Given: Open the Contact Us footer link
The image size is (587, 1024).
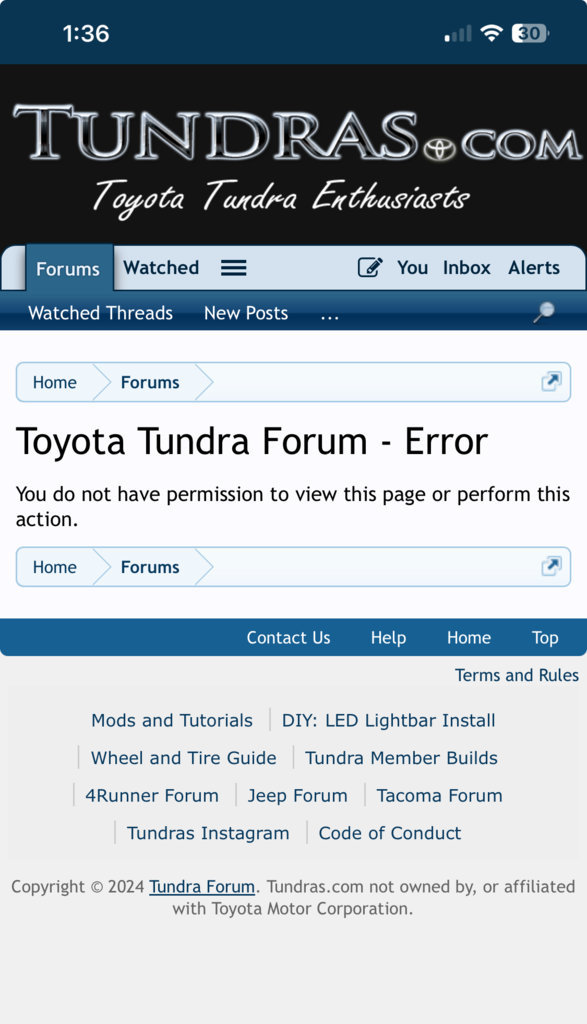Looking at the screenshot, I should (289, 637).
